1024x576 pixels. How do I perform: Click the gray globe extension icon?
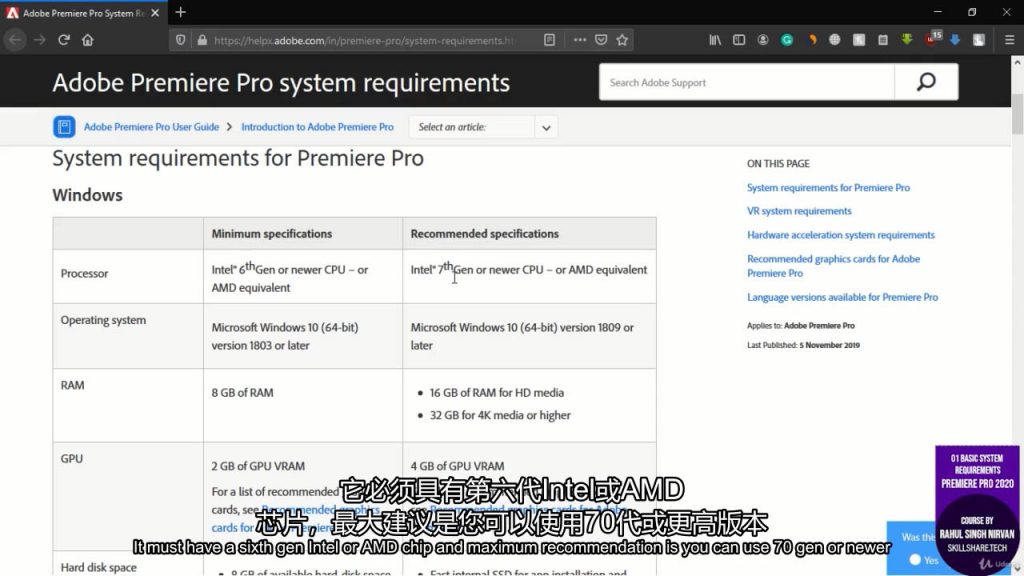click(835, 40)
